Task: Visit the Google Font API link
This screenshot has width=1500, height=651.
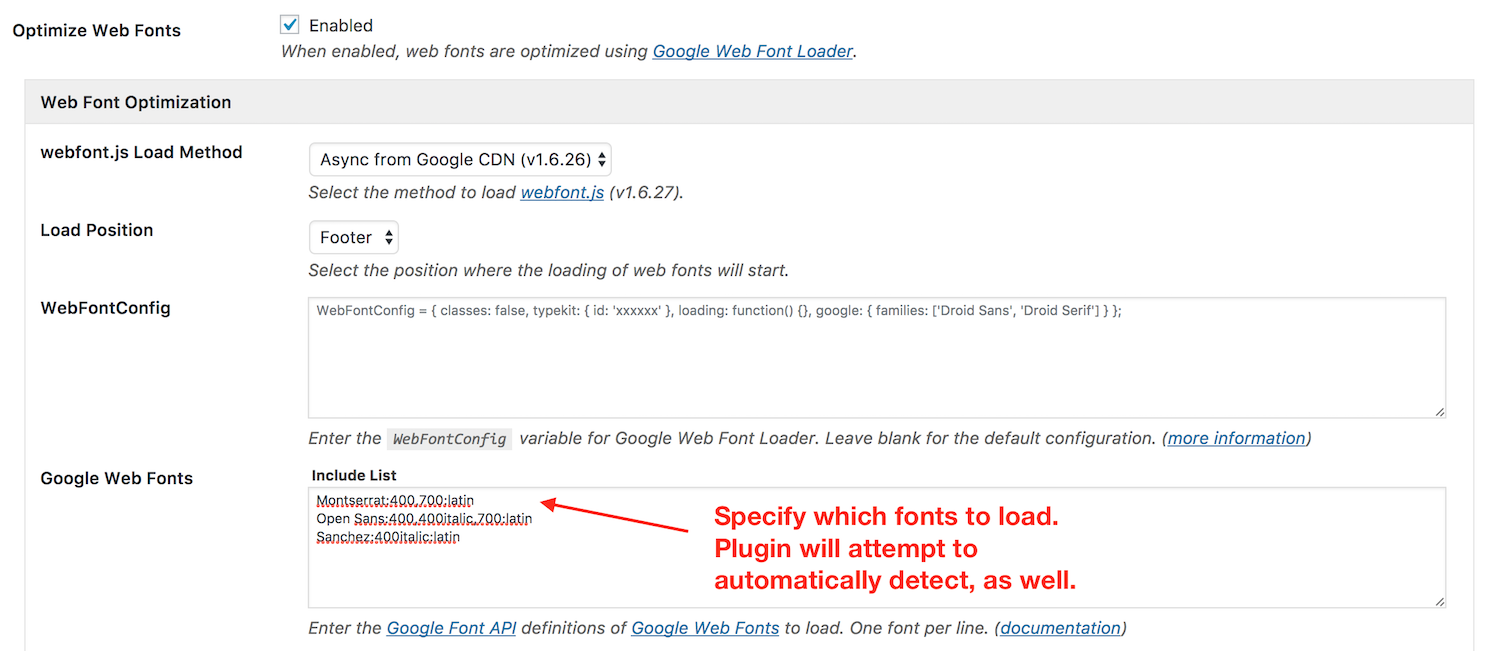Action: 451,628
